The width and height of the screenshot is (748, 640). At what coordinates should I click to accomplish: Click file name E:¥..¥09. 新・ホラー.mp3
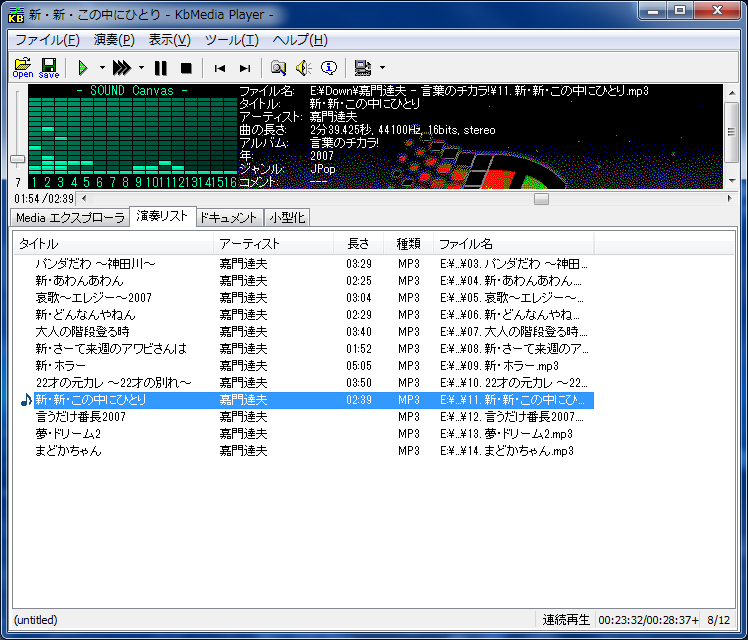pyautogui.click(x=499, y=366)
